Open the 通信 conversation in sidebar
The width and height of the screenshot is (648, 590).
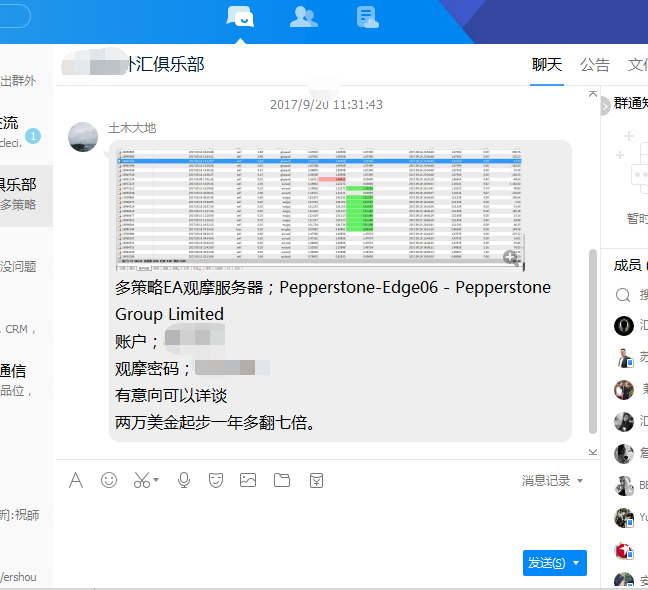[x=26, y=380]
